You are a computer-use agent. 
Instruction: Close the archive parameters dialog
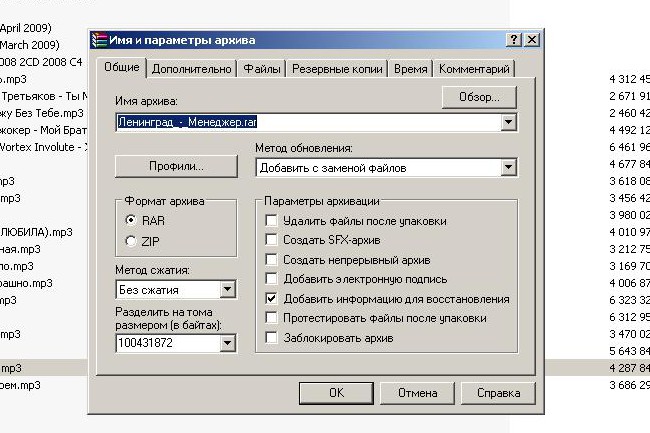[532, 40]
